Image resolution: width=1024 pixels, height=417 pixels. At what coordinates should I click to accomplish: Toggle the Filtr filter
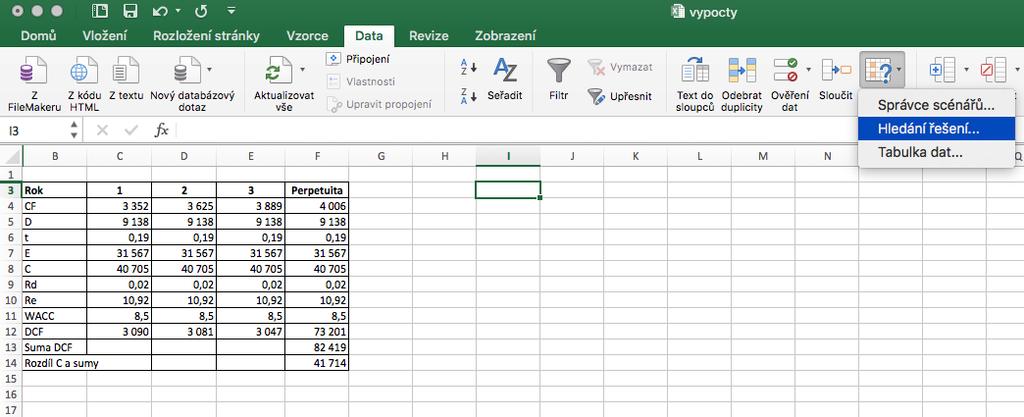click(x=558, y=80)
